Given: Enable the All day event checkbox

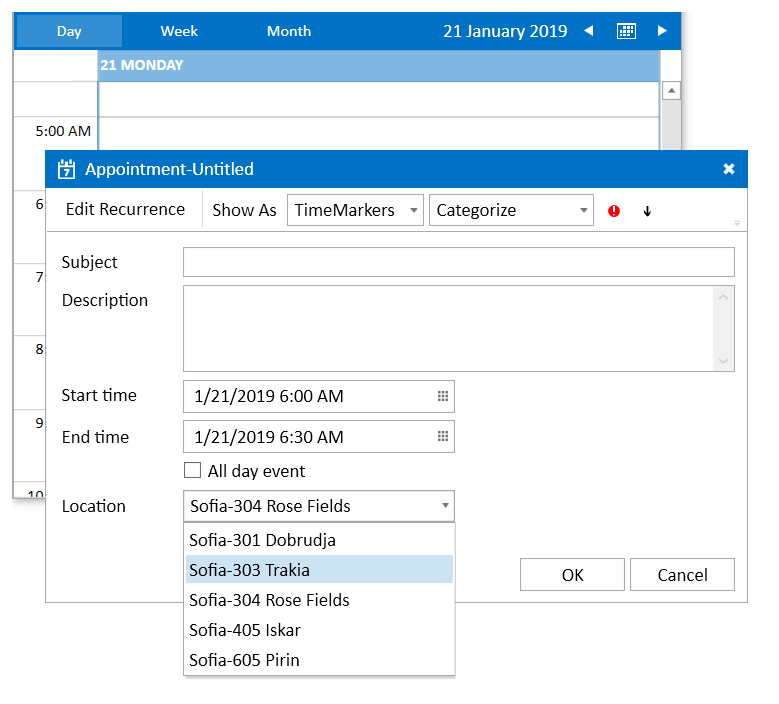Looking at the screenshot, I should (192, 470).
